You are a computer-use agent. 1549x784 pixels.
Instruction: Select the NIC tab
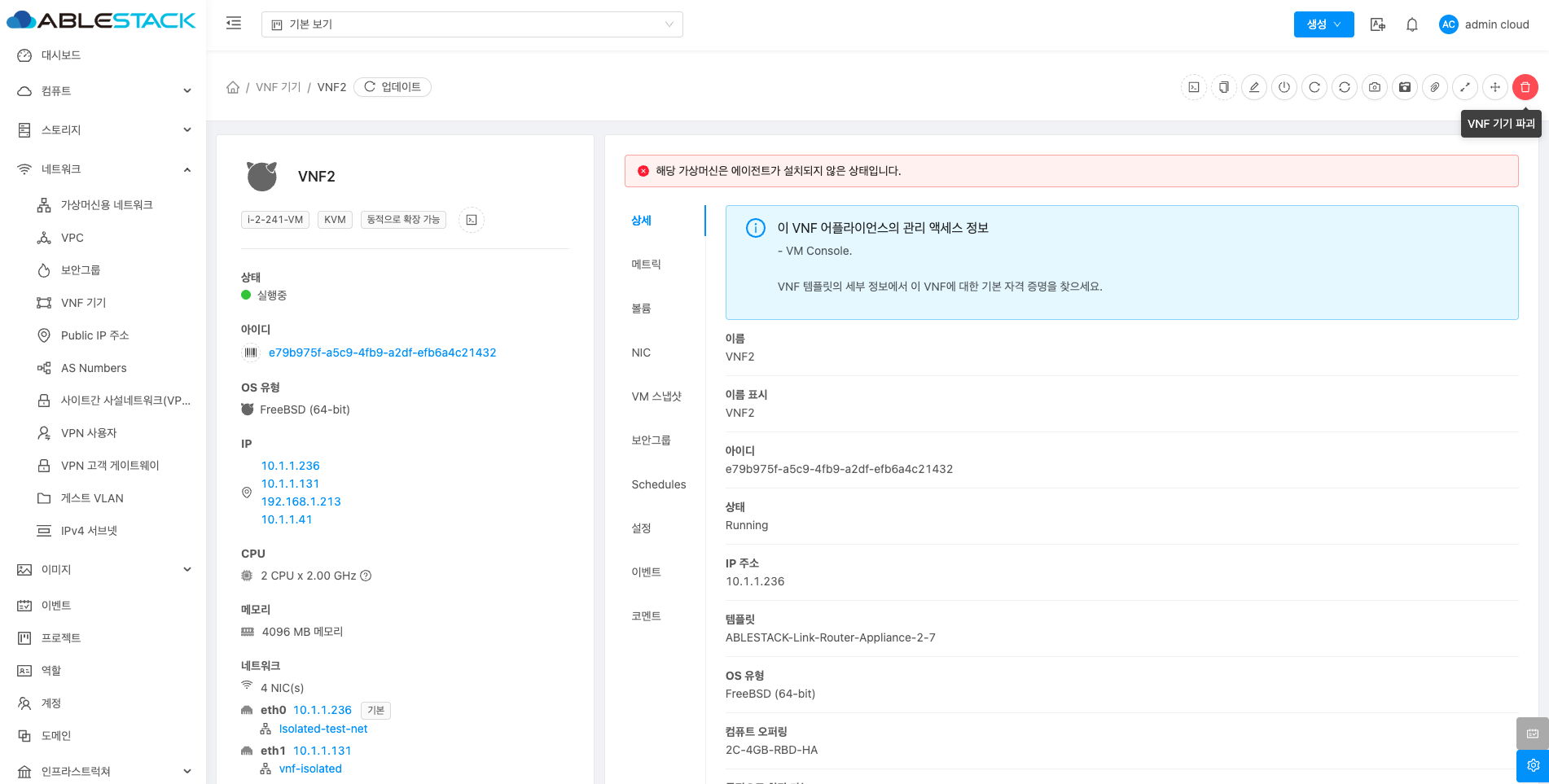pos(641,353)
